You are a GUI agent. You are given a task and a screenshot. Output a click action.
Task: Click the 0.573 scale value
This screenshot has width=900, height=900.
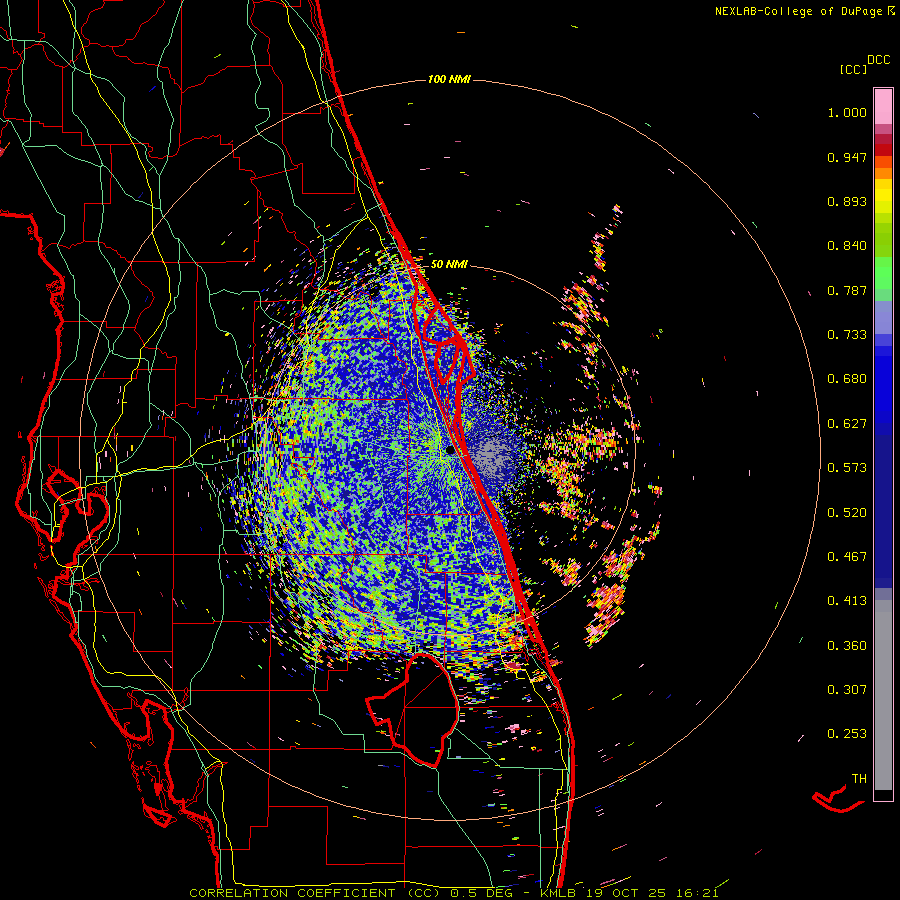847,468
